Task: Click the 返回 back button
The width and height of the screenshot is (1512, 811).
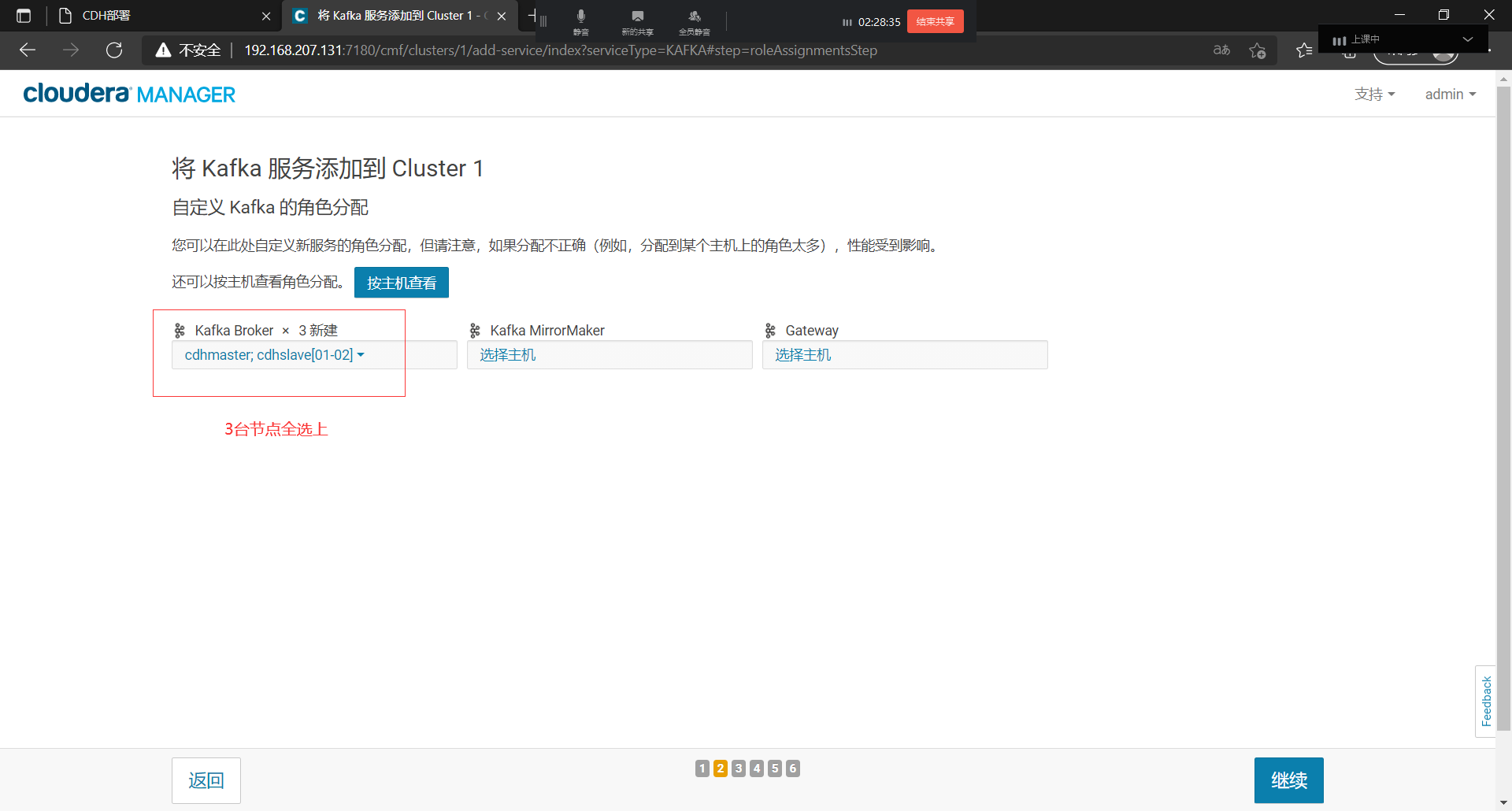Action: [x=206, y=780]
